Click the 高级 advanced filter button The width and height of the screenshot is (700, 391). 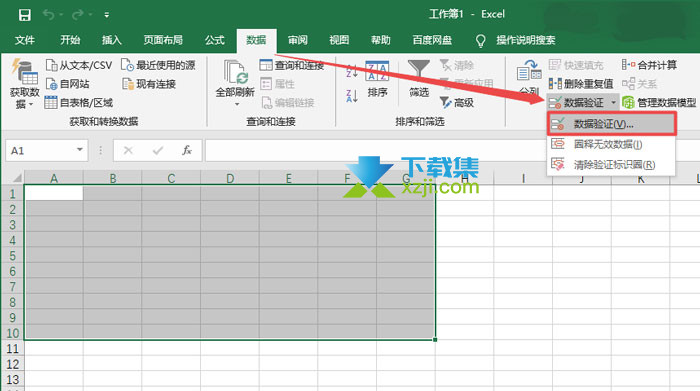tap(456, 103)
